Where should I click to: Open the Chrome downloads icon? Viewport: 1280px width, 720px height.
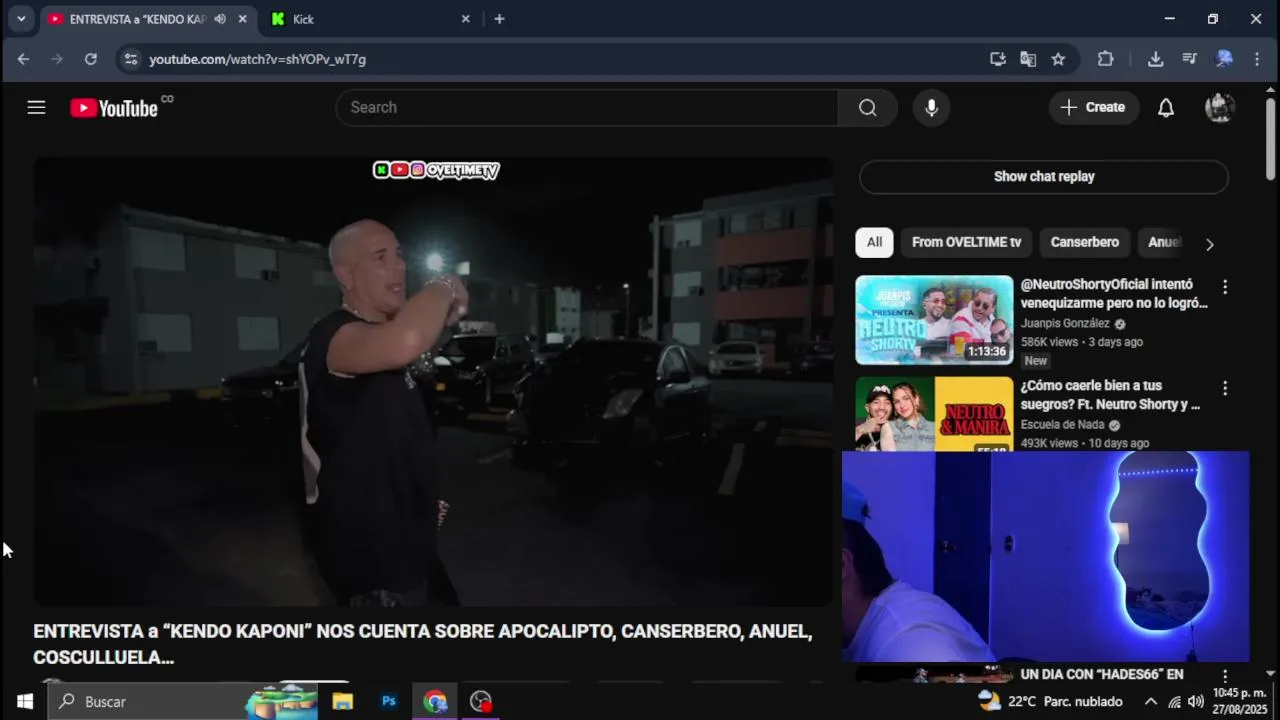click(x=1155, y=59)
